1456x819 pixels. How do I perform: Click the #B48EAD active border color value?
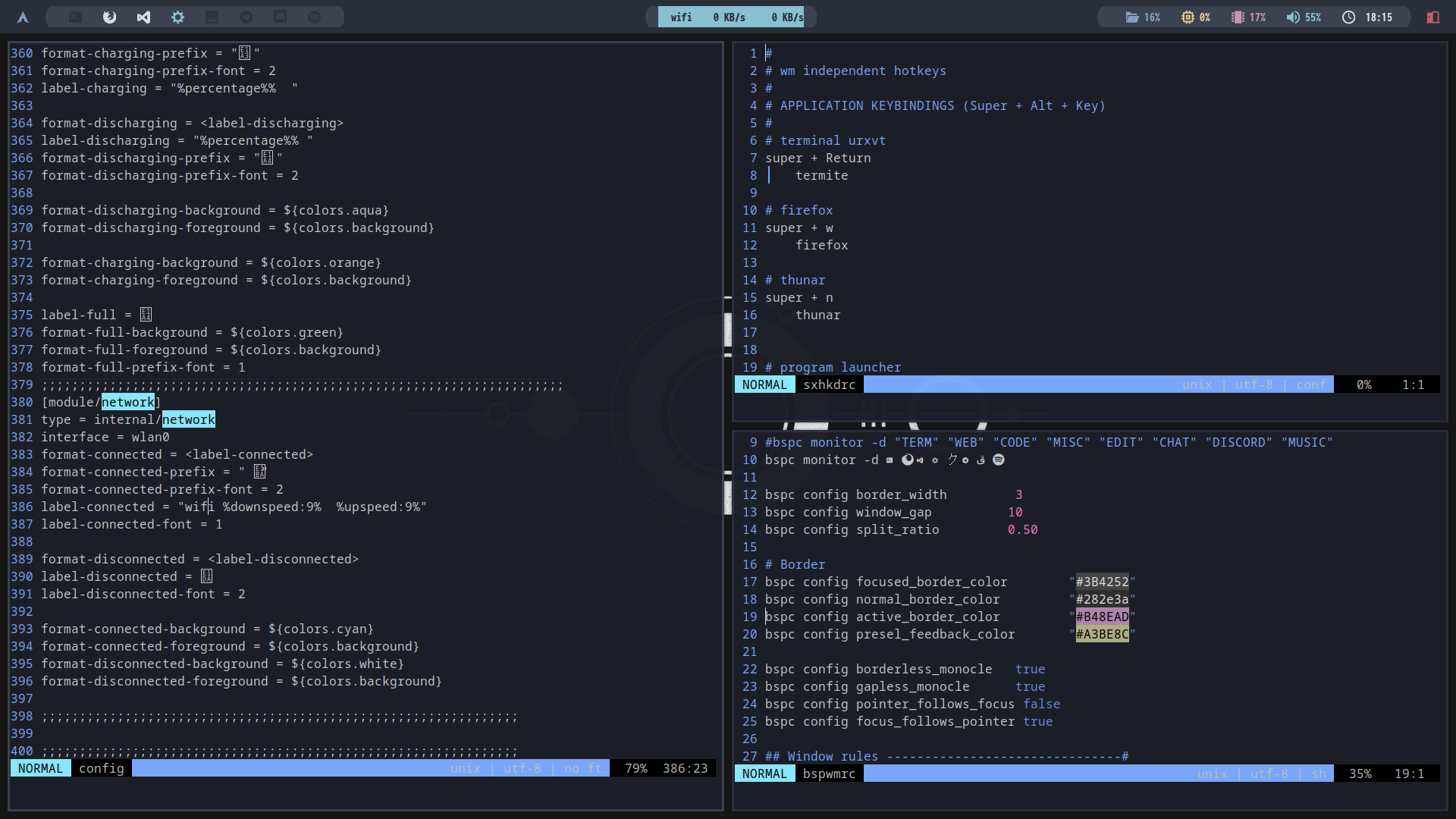point(1102,617)
